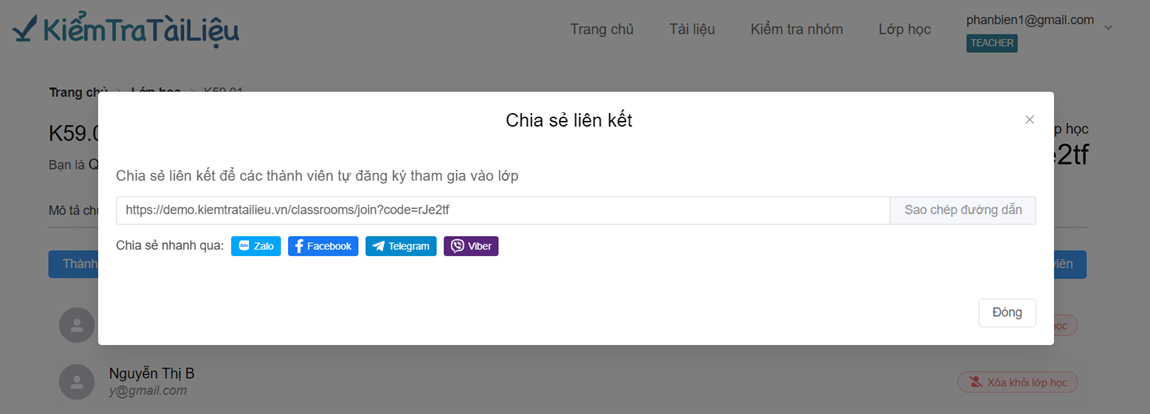This screenshot has height=414, width=1150.
Task: Click the member name Nguyễn Thị B
Action: click(x=152, y=373)
